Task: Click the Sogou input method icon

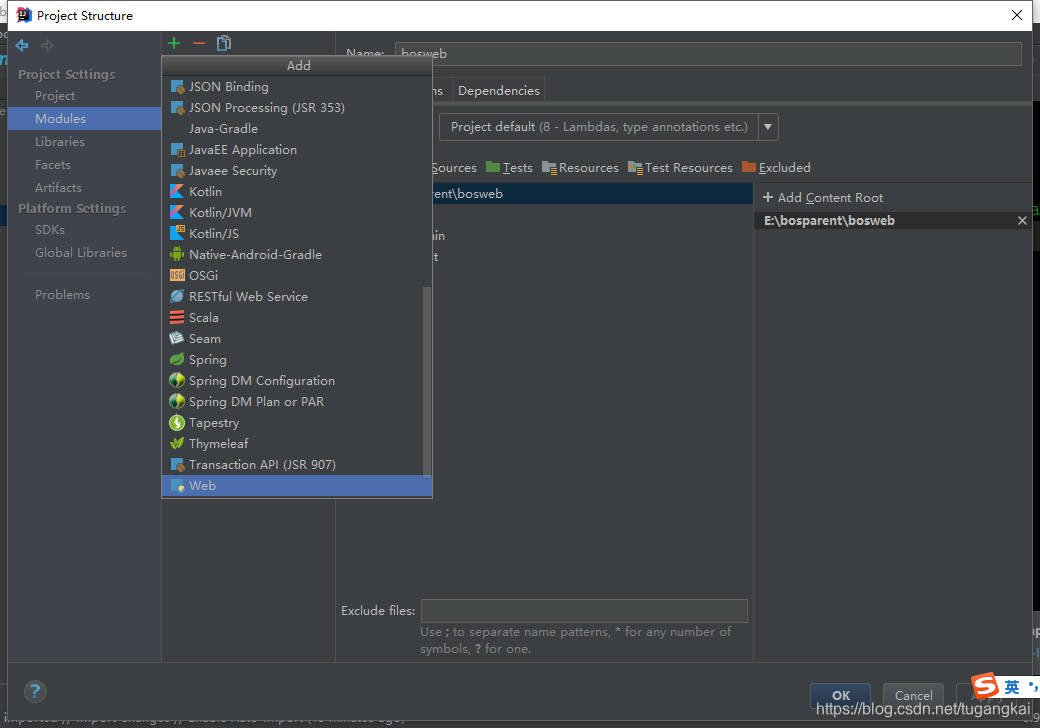Action: point(985,685)
